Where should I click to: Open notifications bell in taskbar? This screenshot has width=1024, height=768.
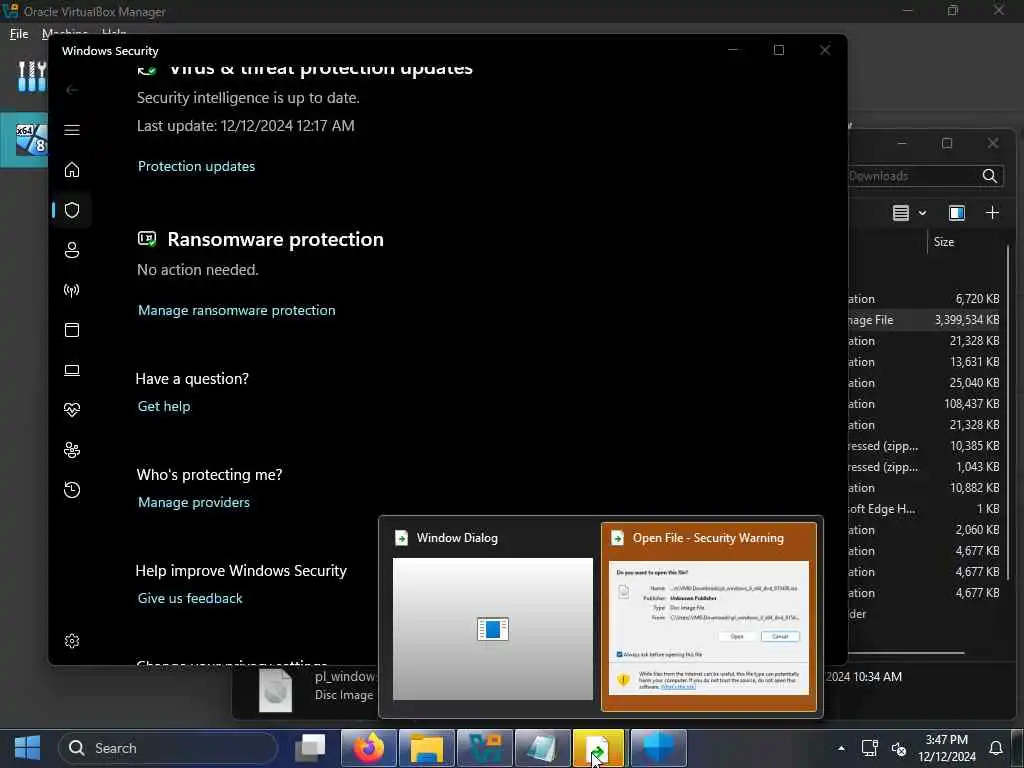995,748
